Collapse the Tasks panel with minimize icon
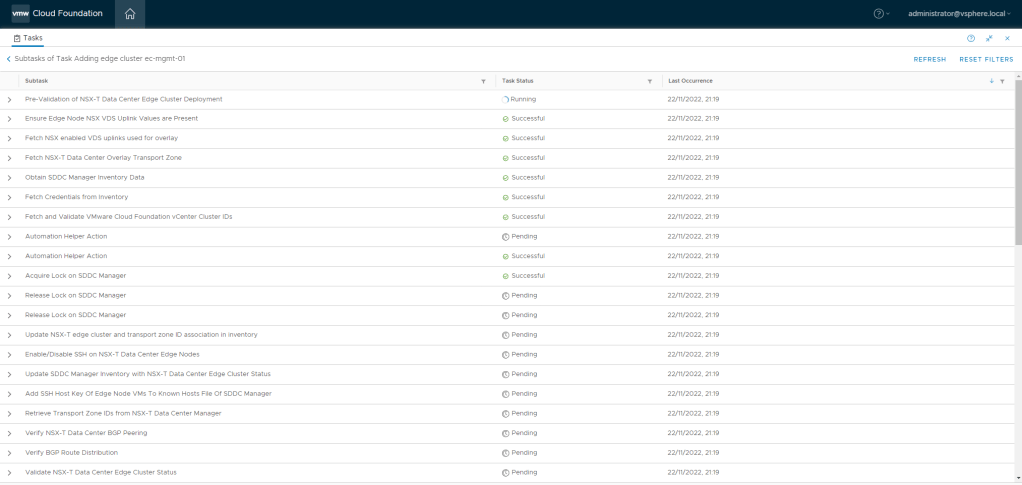 (989, 38)
